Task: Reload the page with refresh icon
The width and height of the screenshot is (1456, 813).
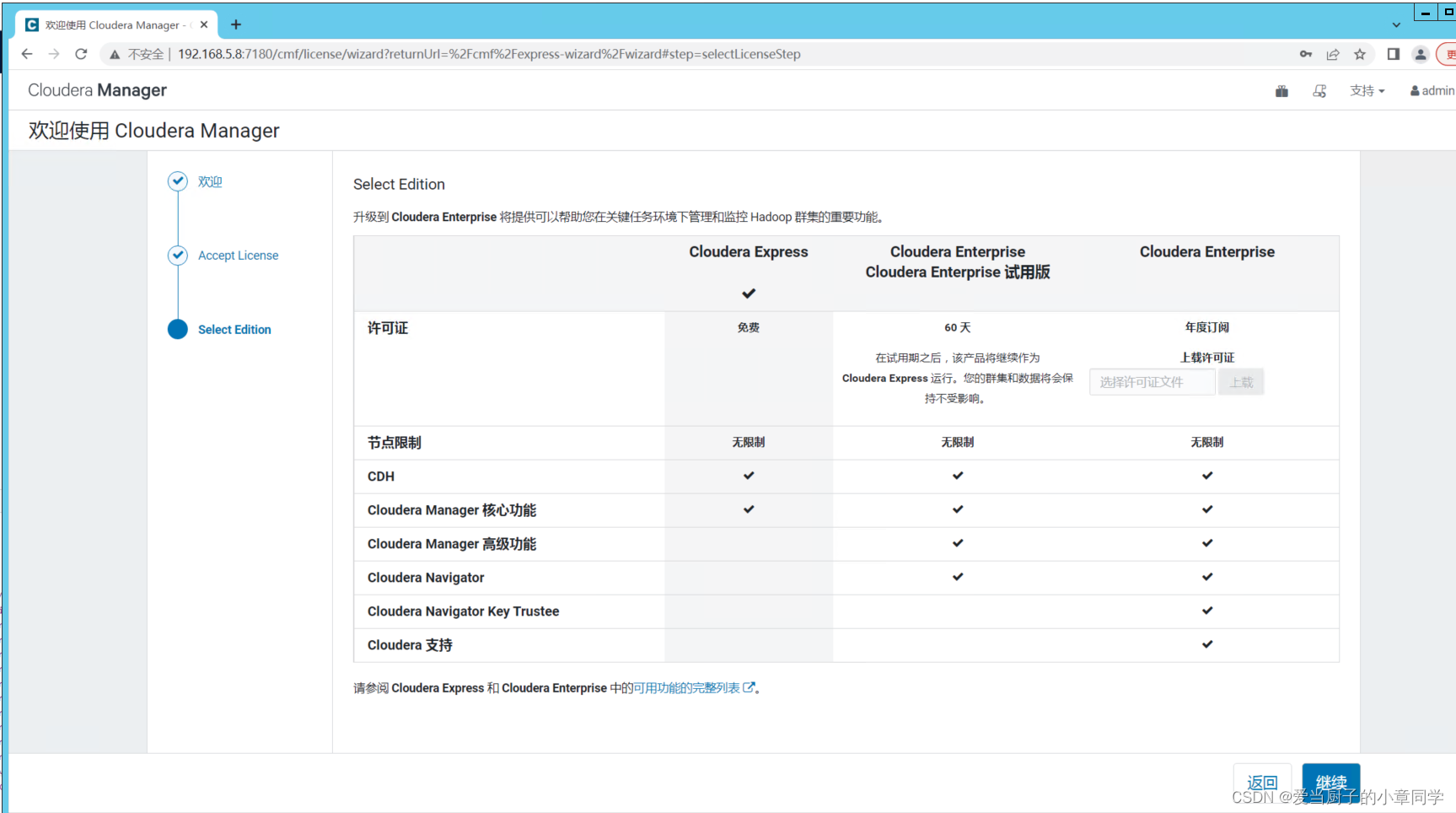Action: [x=81, y=54]
